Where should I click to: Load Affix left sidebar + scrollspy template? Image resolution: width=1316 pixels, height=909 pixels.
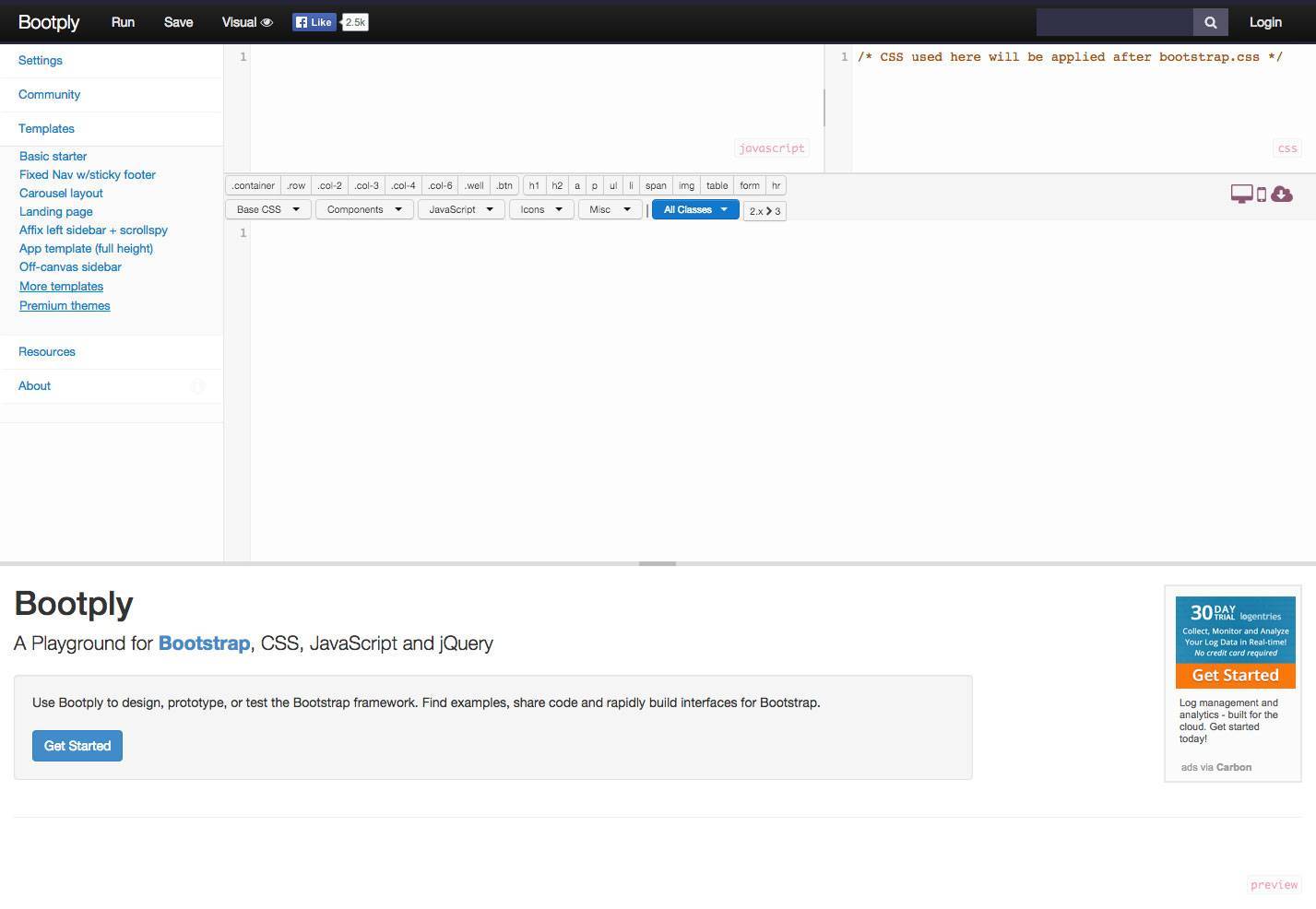click(93, 230)
